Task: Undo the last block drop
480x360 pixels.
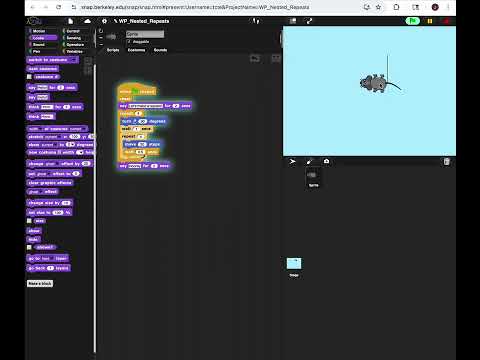Action: [x=255, y=59]
